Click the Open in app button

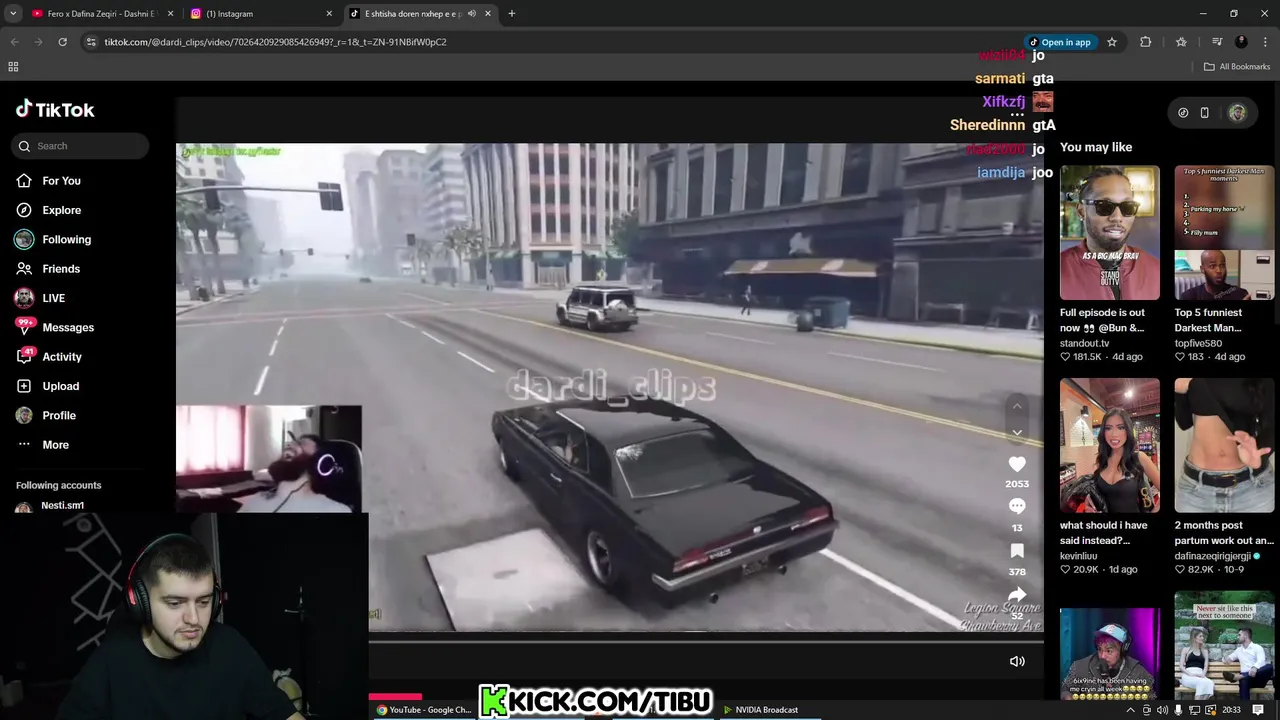coord(1060,42)
